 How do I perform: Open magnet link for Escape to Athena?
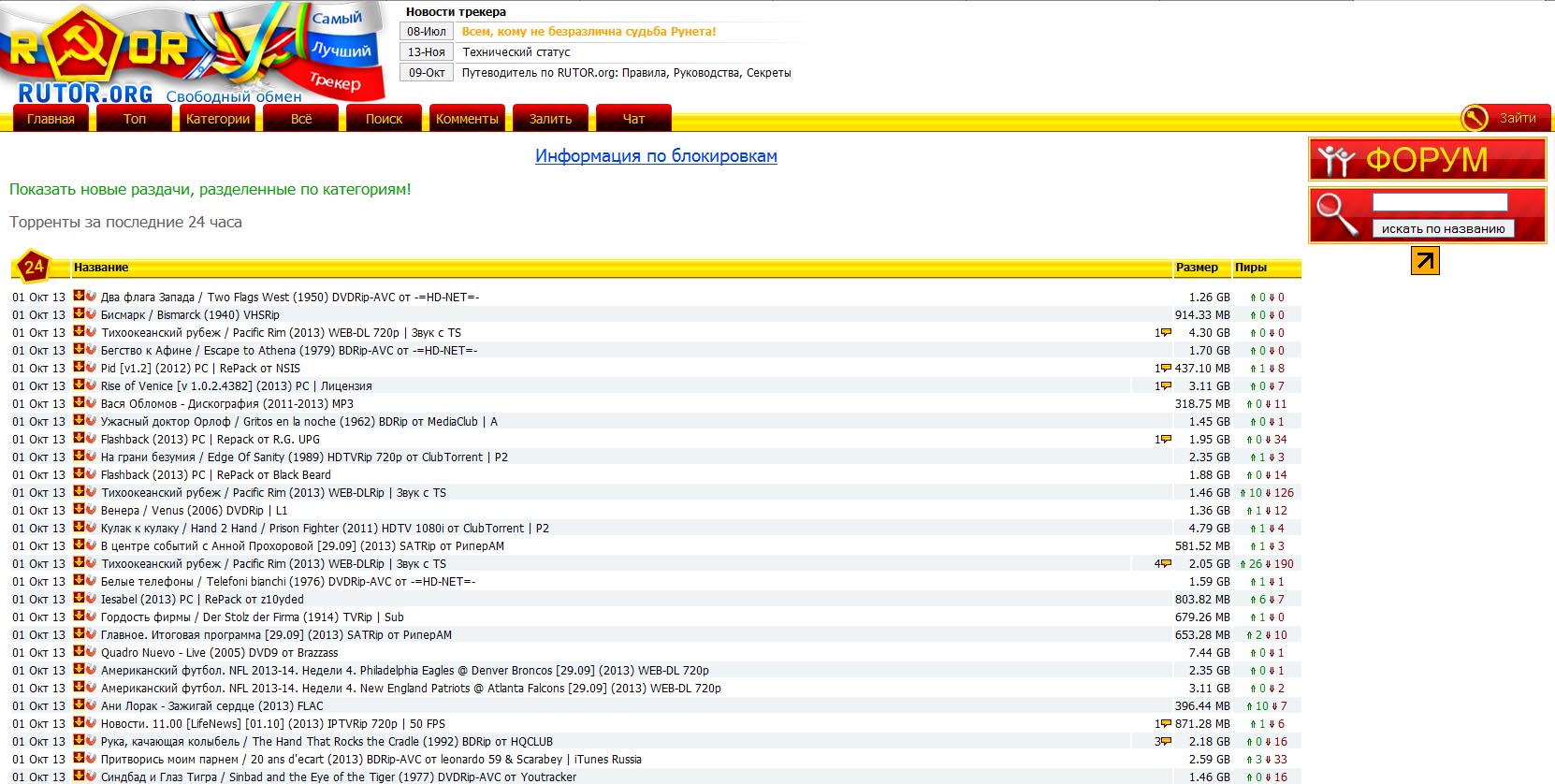click(91, 349)
